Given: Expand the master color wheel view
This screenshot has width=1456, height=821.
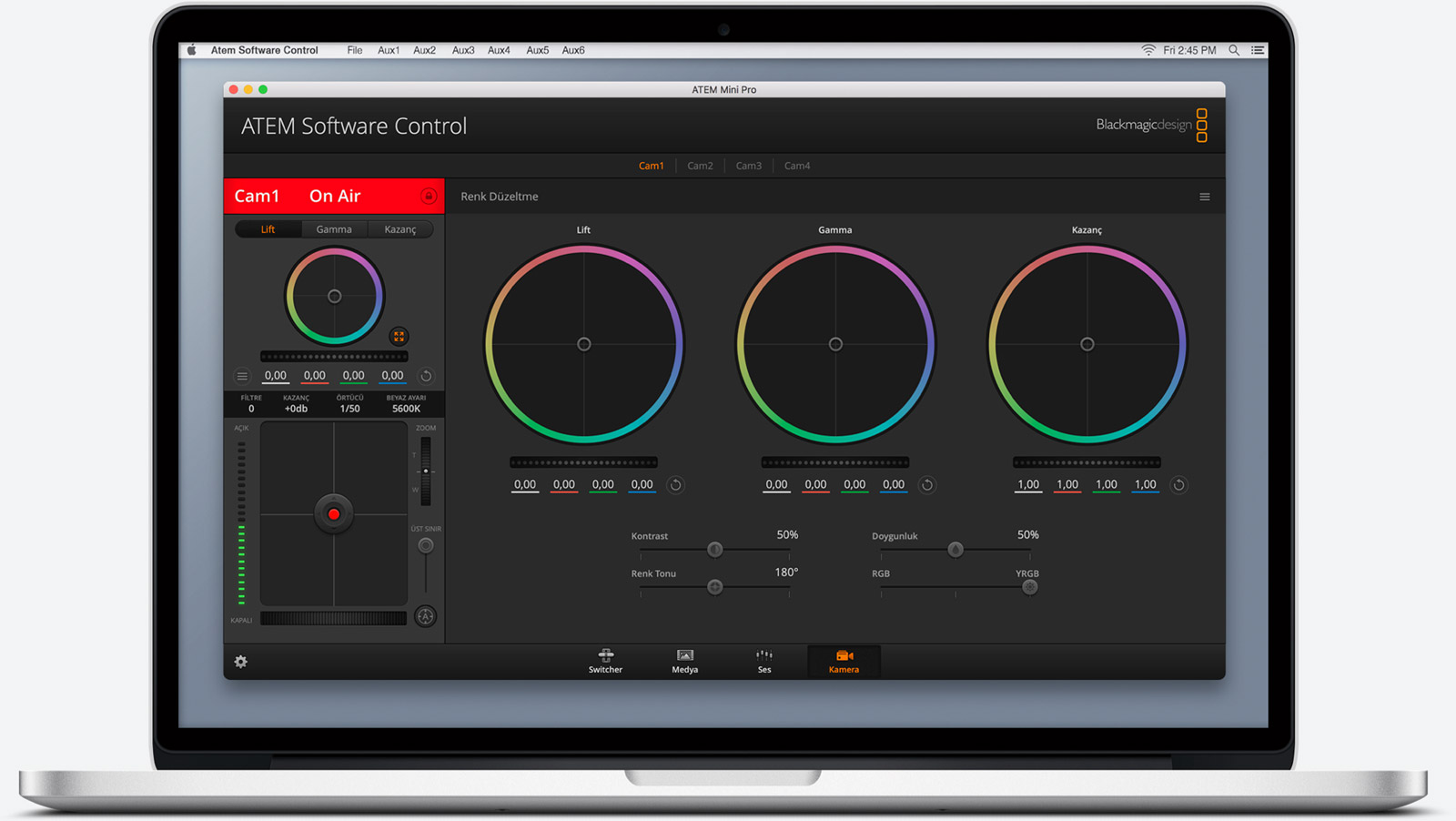Looking at the screenshot, I should pos(399,336).
